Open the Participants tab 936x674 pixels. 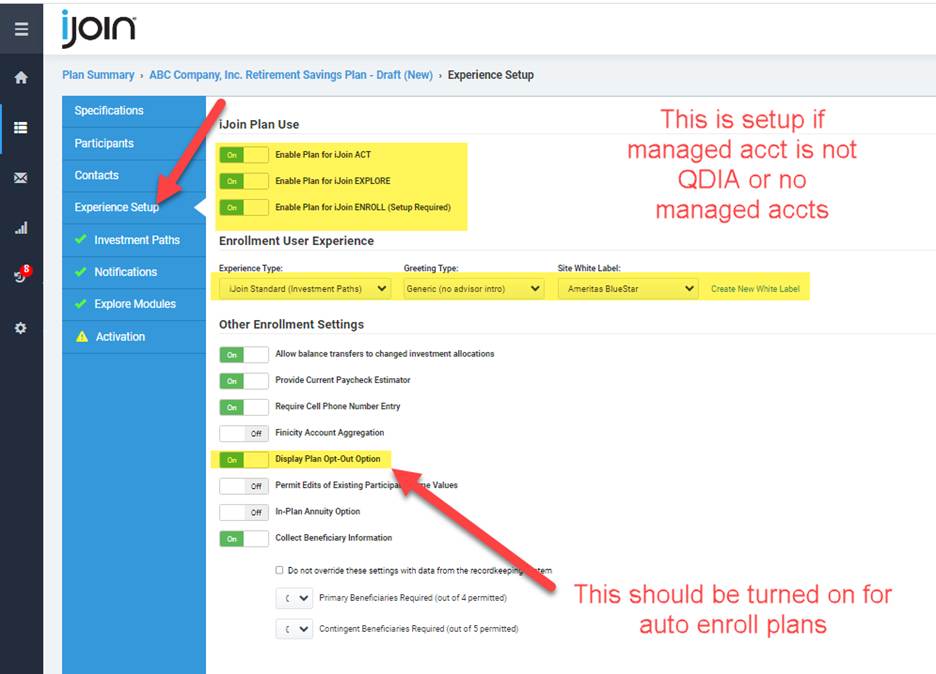(134, 143)
